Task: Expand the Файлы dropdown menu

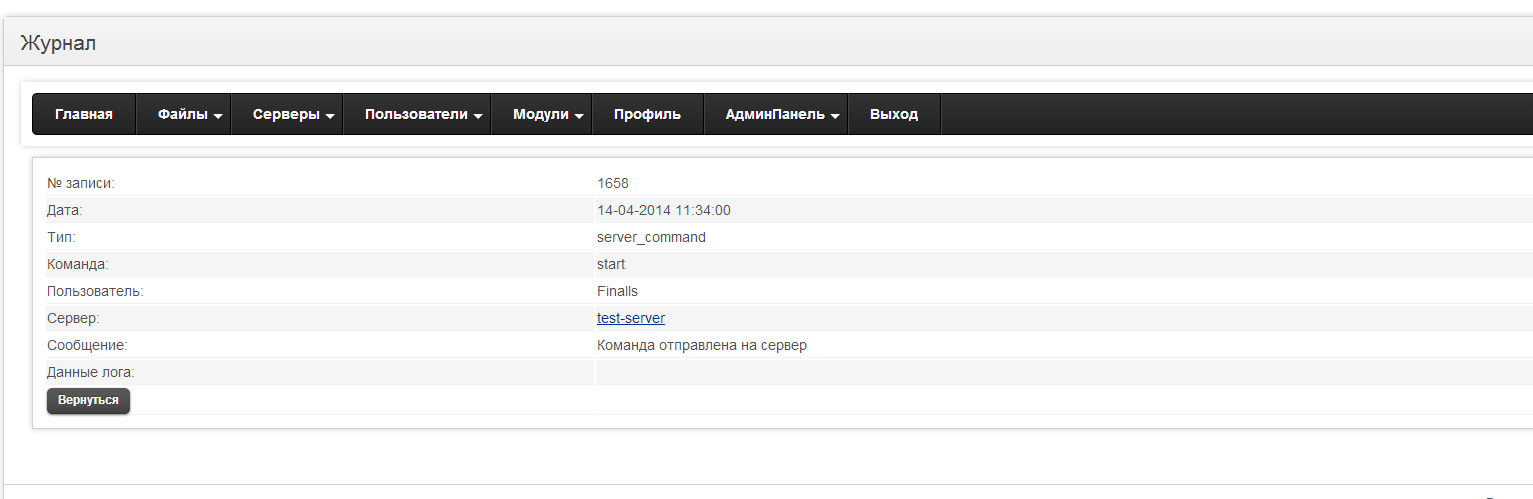Action: point(189,114)
